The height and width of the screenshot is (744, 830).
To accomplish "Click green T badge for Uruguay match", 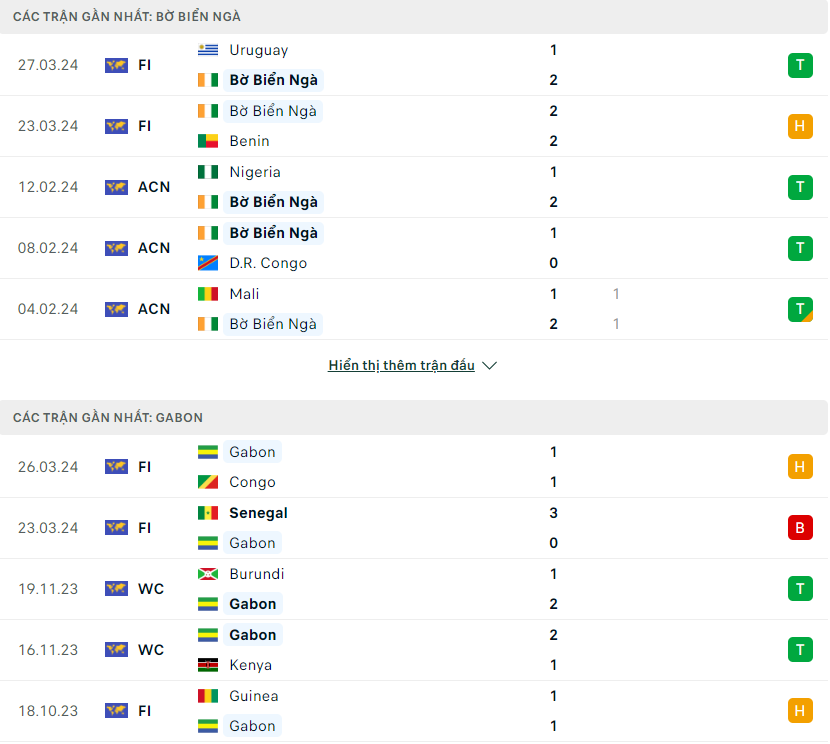I will pos(800,65).
